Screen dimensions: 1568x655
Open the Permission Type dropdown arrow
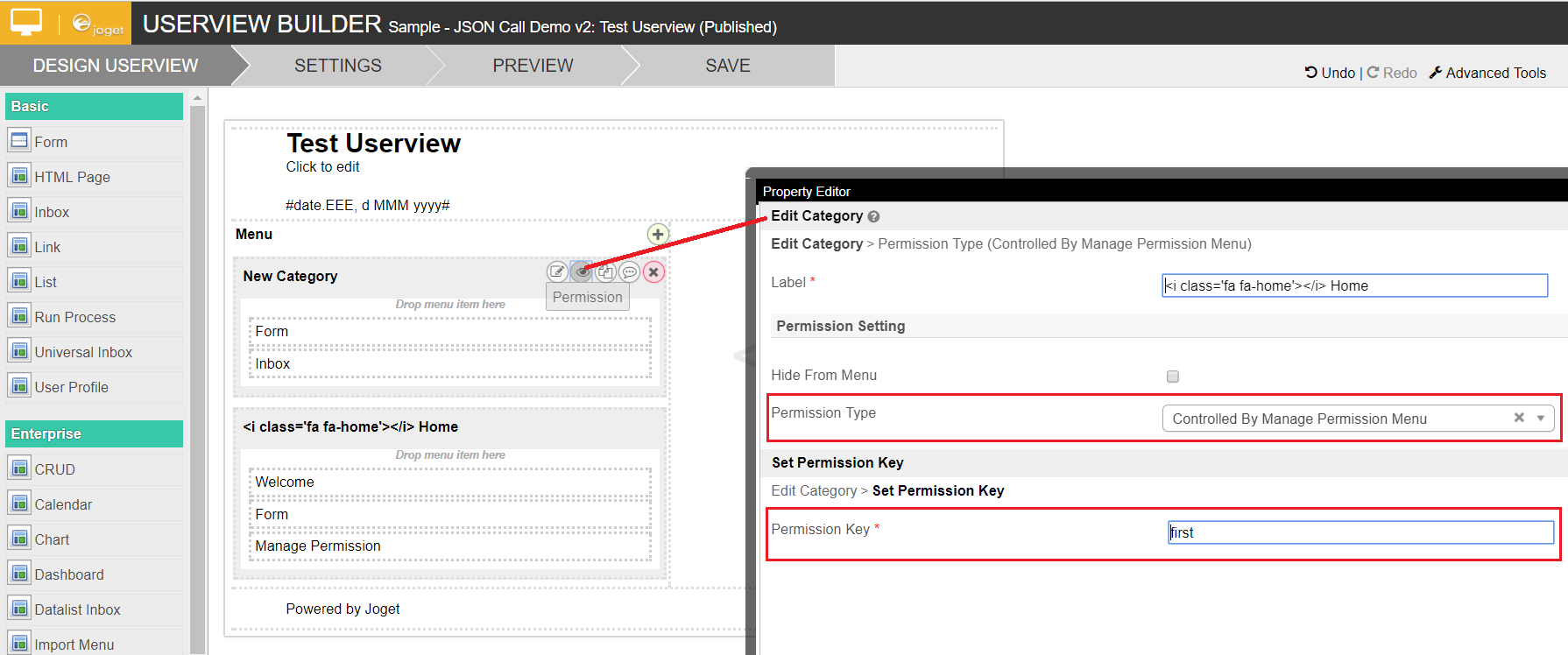pyautogui.click(x=1541, y=419)
